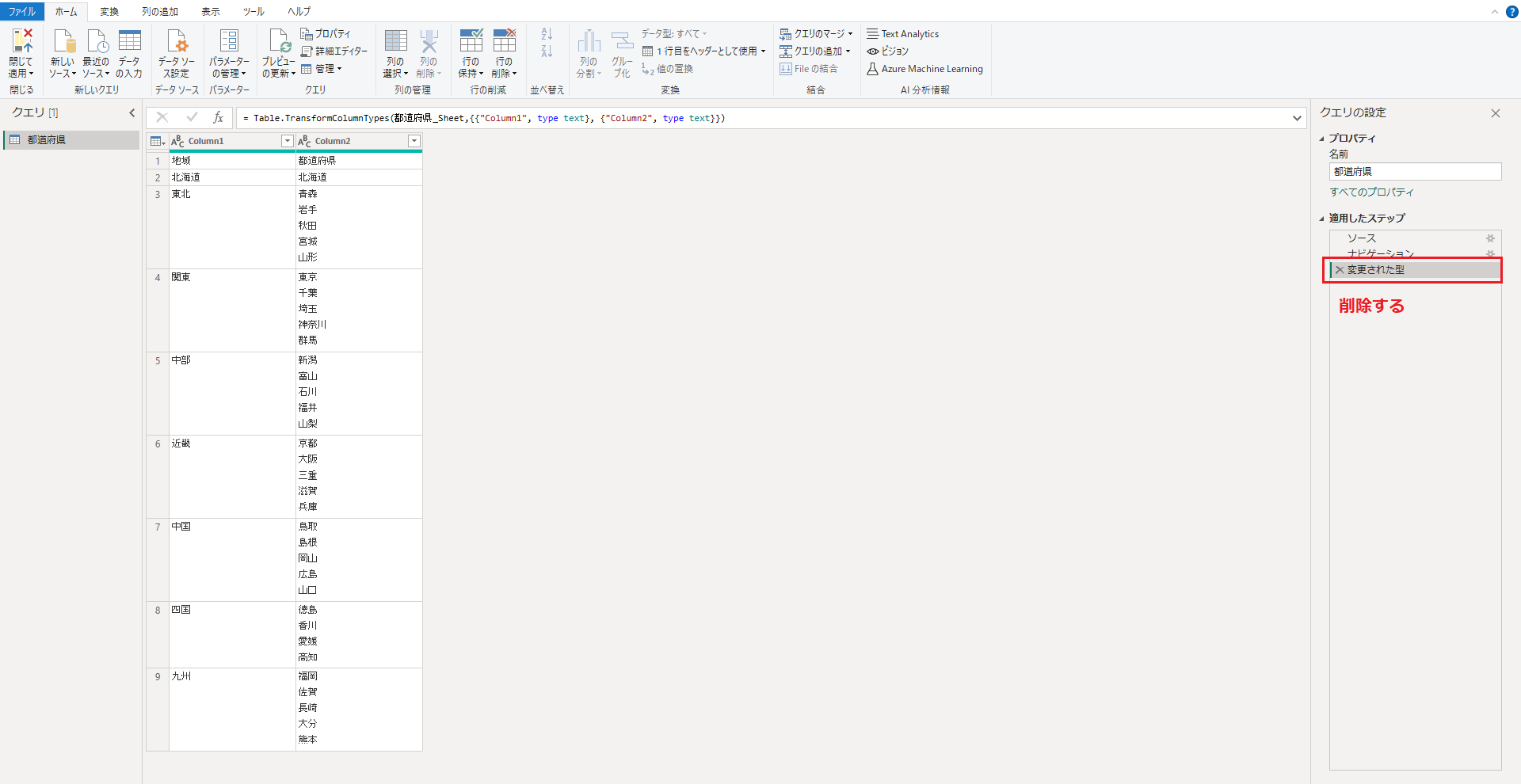Select the 都道府県 query in the list
This screenshot has width=1521, height=784.
[47, 140]
